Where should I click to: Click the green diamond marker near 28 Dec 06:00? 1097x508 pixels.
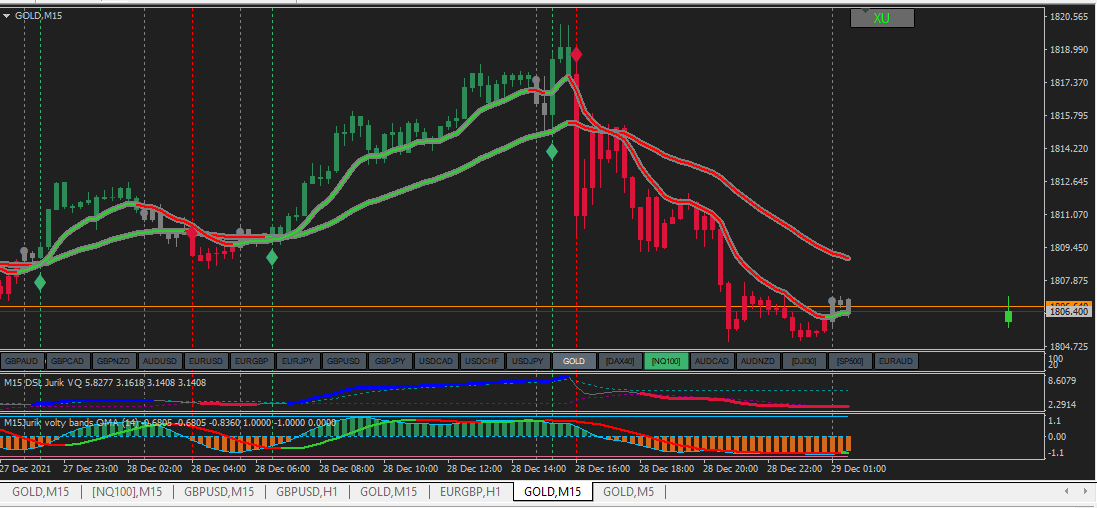tap(272, 257)
